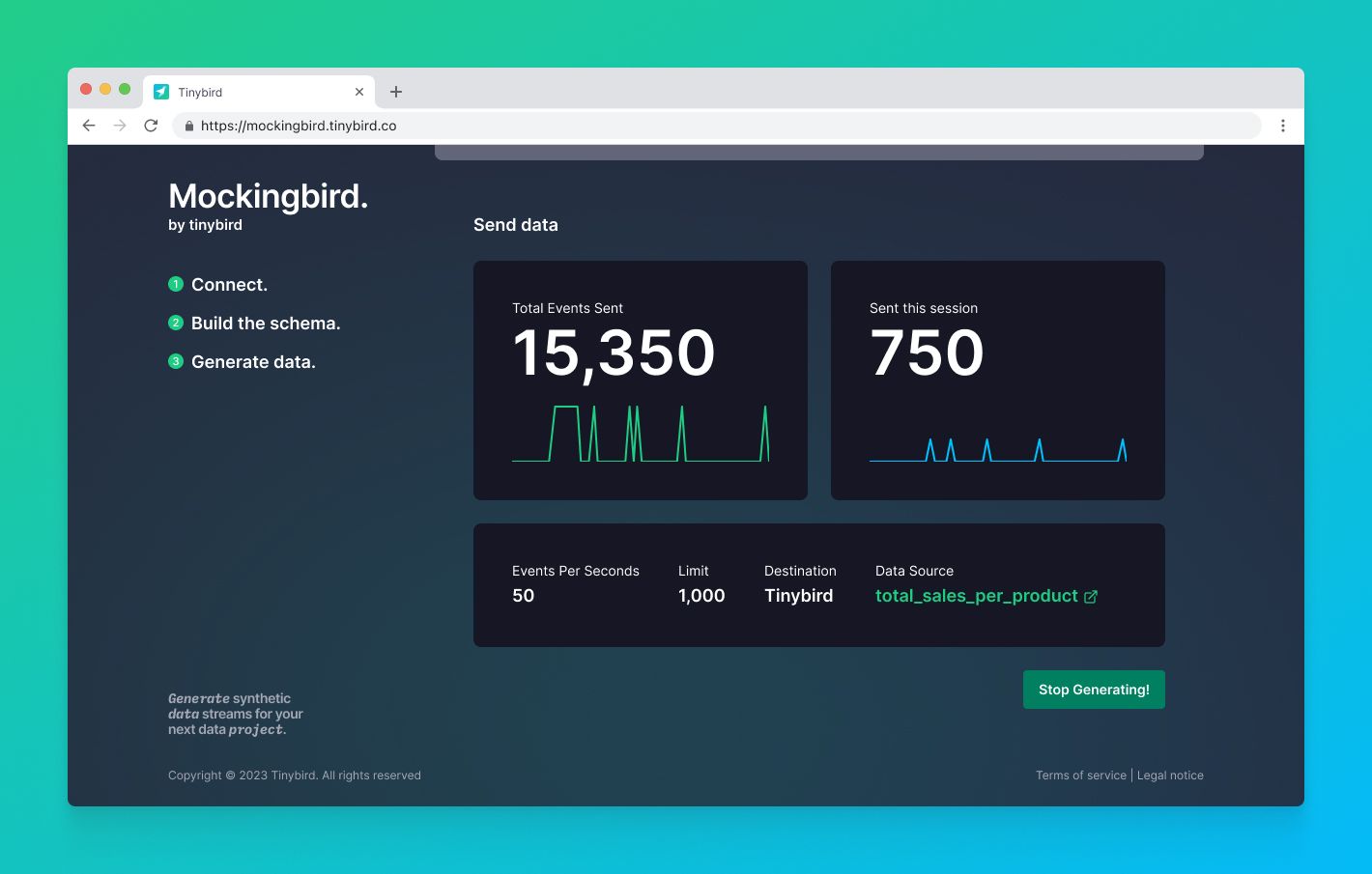Screen dimensions: 1372x874
Task: Reload the page with the refresh icon
Action: (151, 126)
